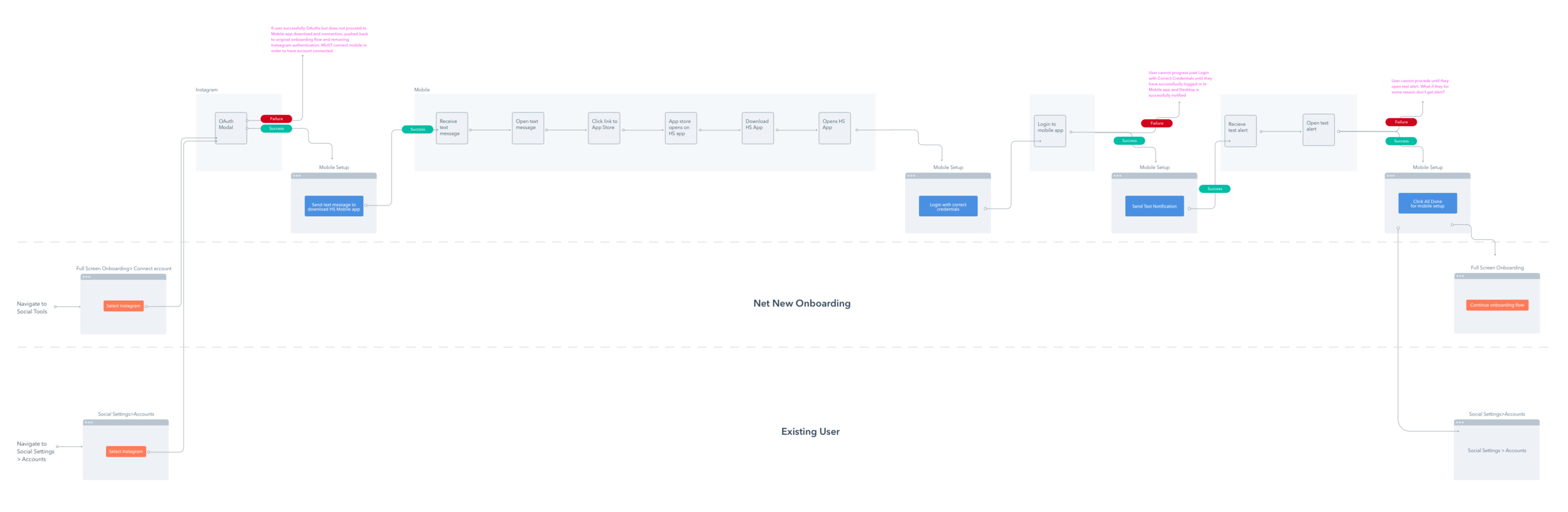Click the Mobile section label
The height and width of the screenshot is (512, 1568).
coord(421,90)
